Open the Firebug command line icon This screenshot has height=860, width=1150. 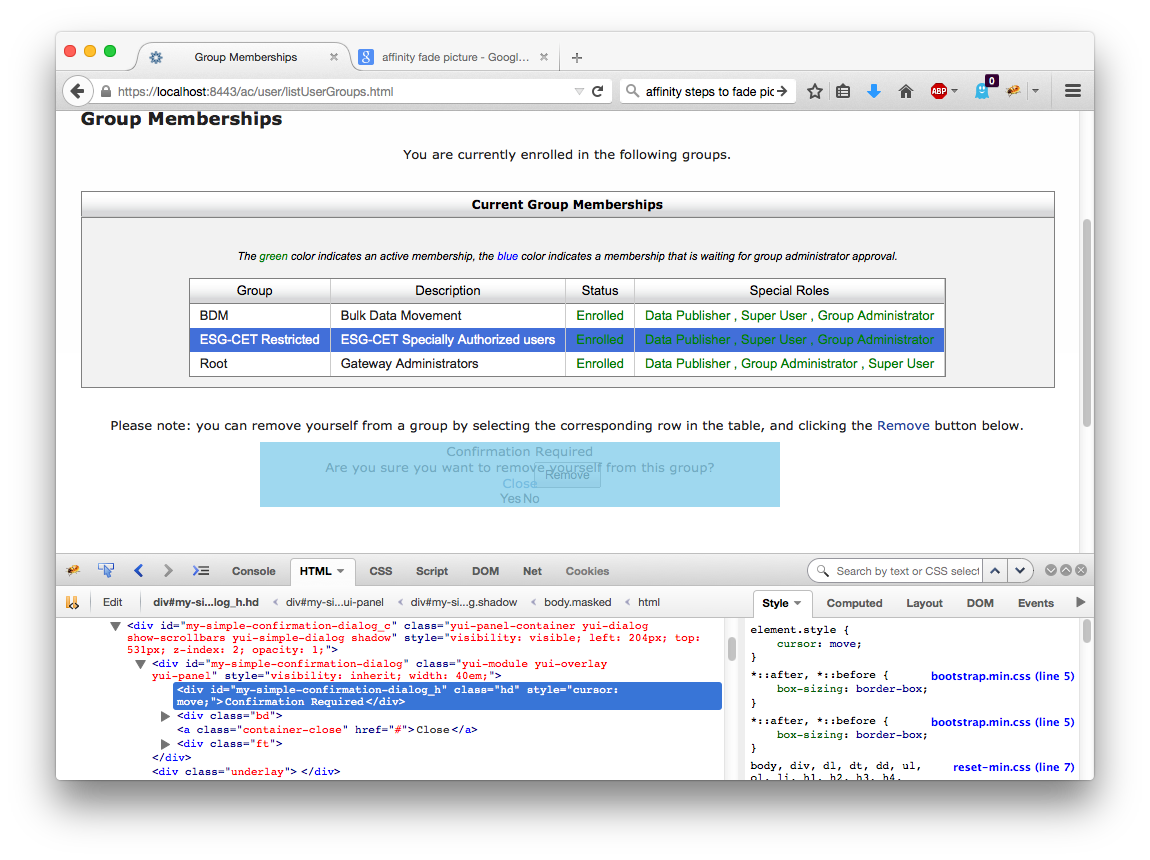click(x=200, y=571)
